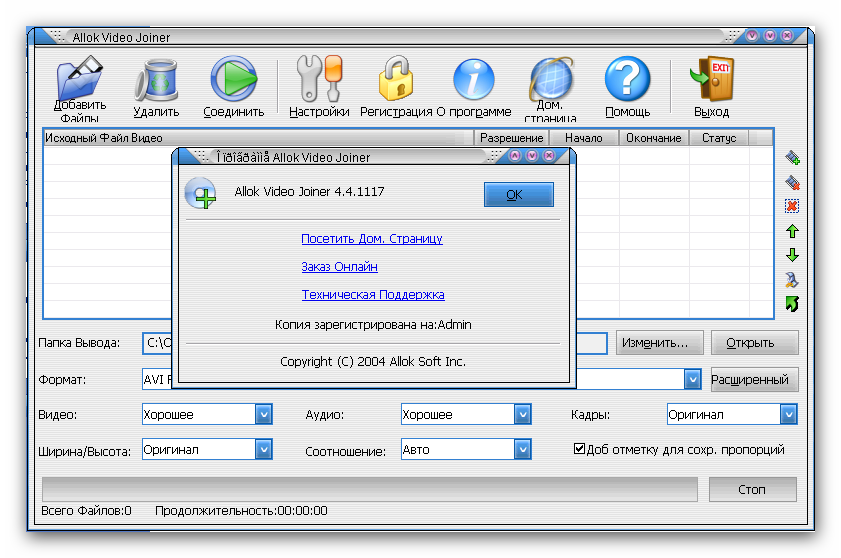
Task: Click the Добавить Файлы toolbar icon
Action: (79, 79)
